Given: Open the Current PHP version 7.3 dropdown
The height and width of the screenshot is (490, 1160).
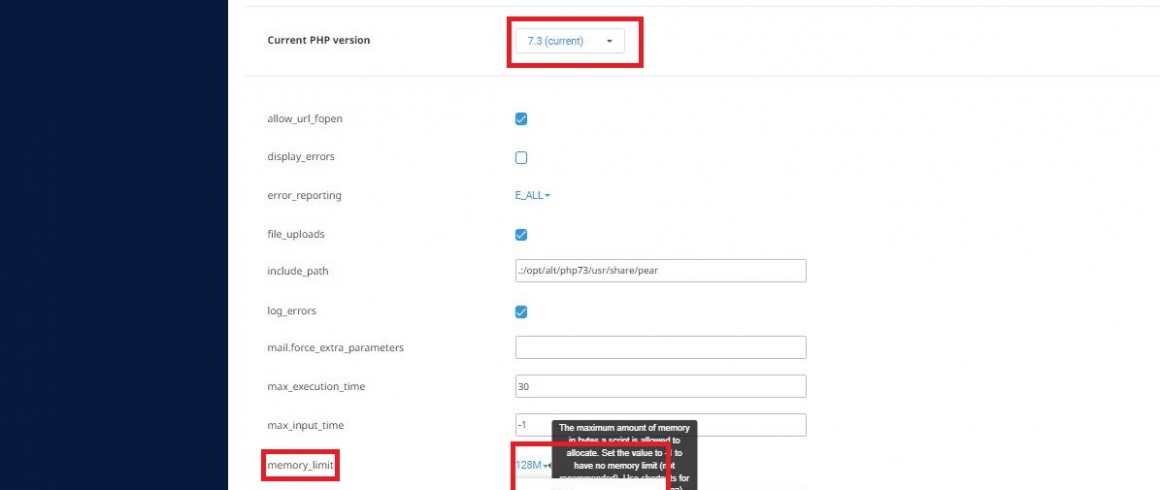Looking at the screenshot, I should [570, 41].
